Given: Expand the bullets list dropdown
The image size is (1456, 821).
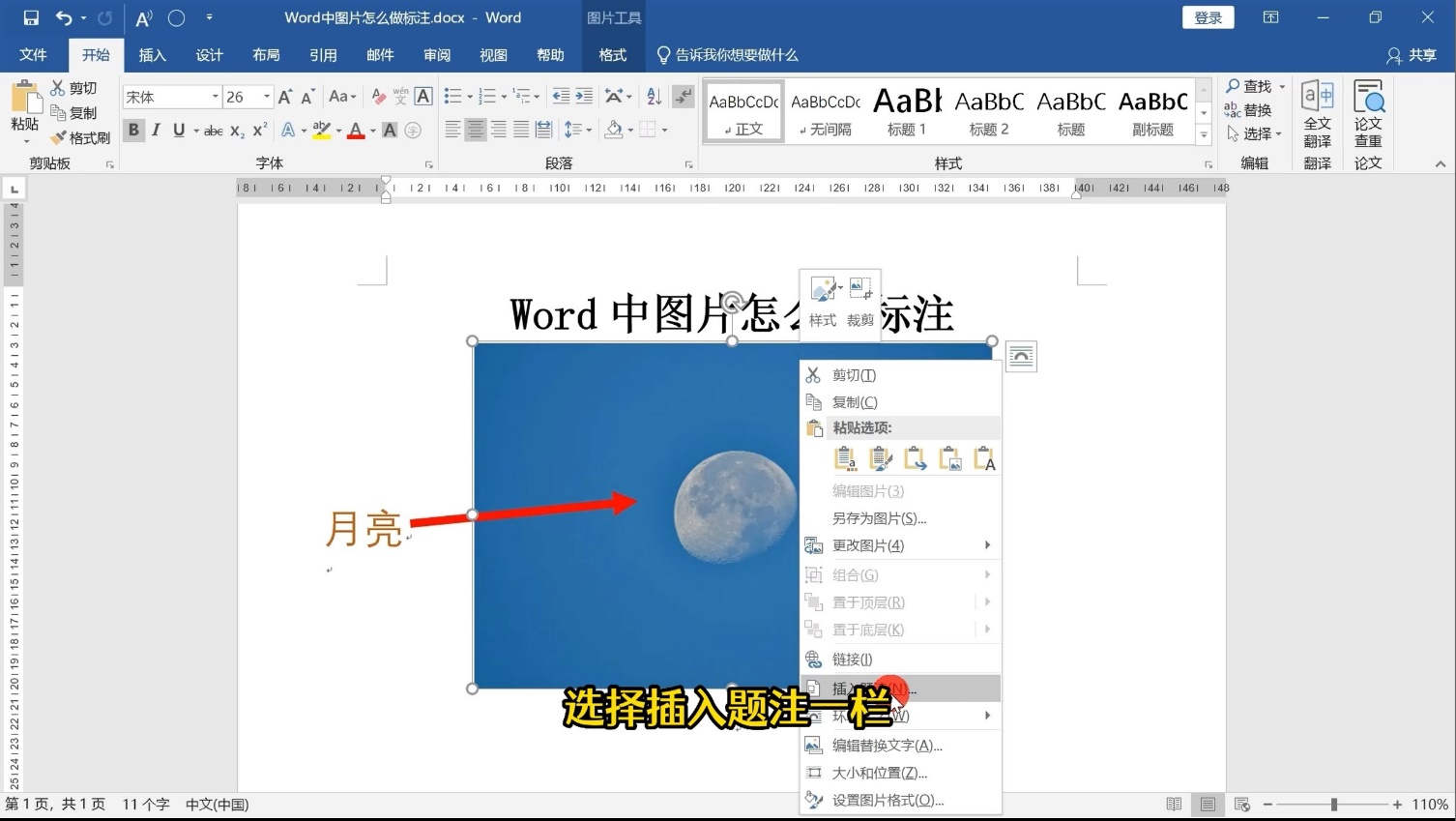Looking at the screenshot, I should coord(470,97).
